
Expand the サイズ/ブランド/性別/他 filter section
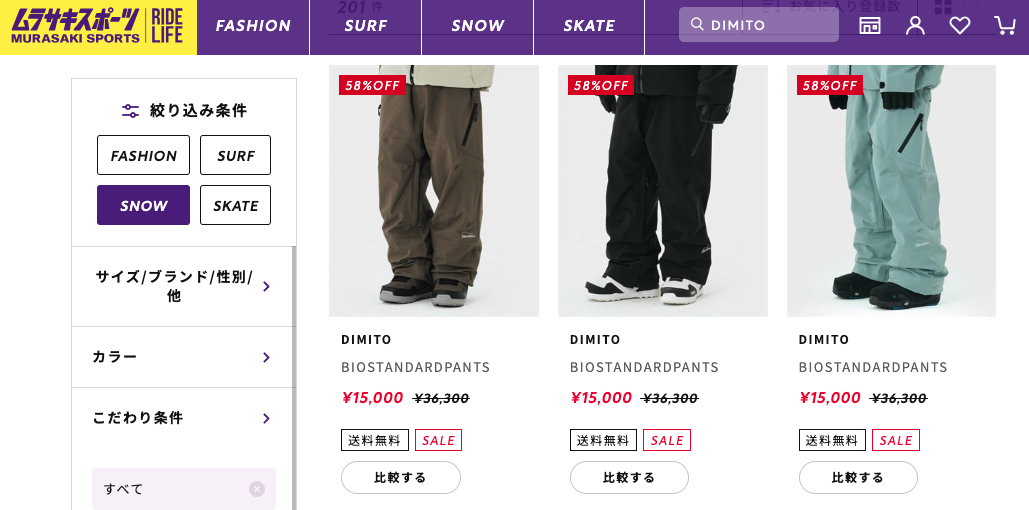[x=184, y=286]
